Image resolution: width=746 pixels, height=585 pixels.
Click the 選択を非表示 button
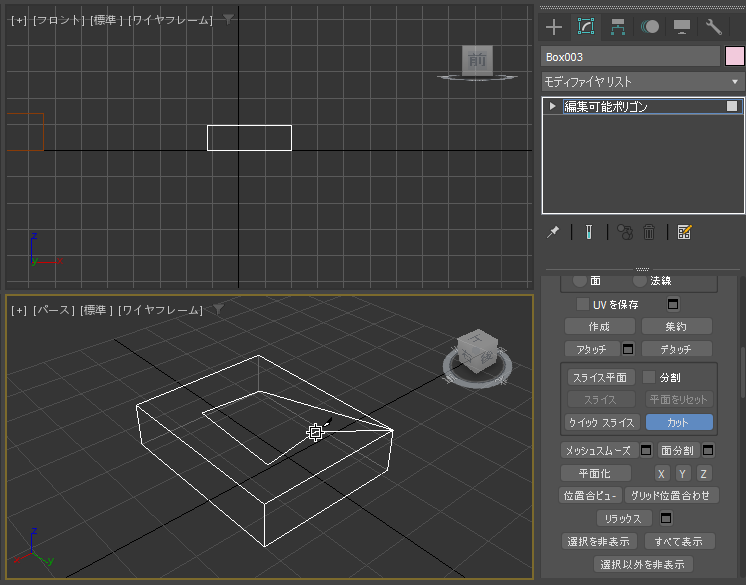point(599,541)
